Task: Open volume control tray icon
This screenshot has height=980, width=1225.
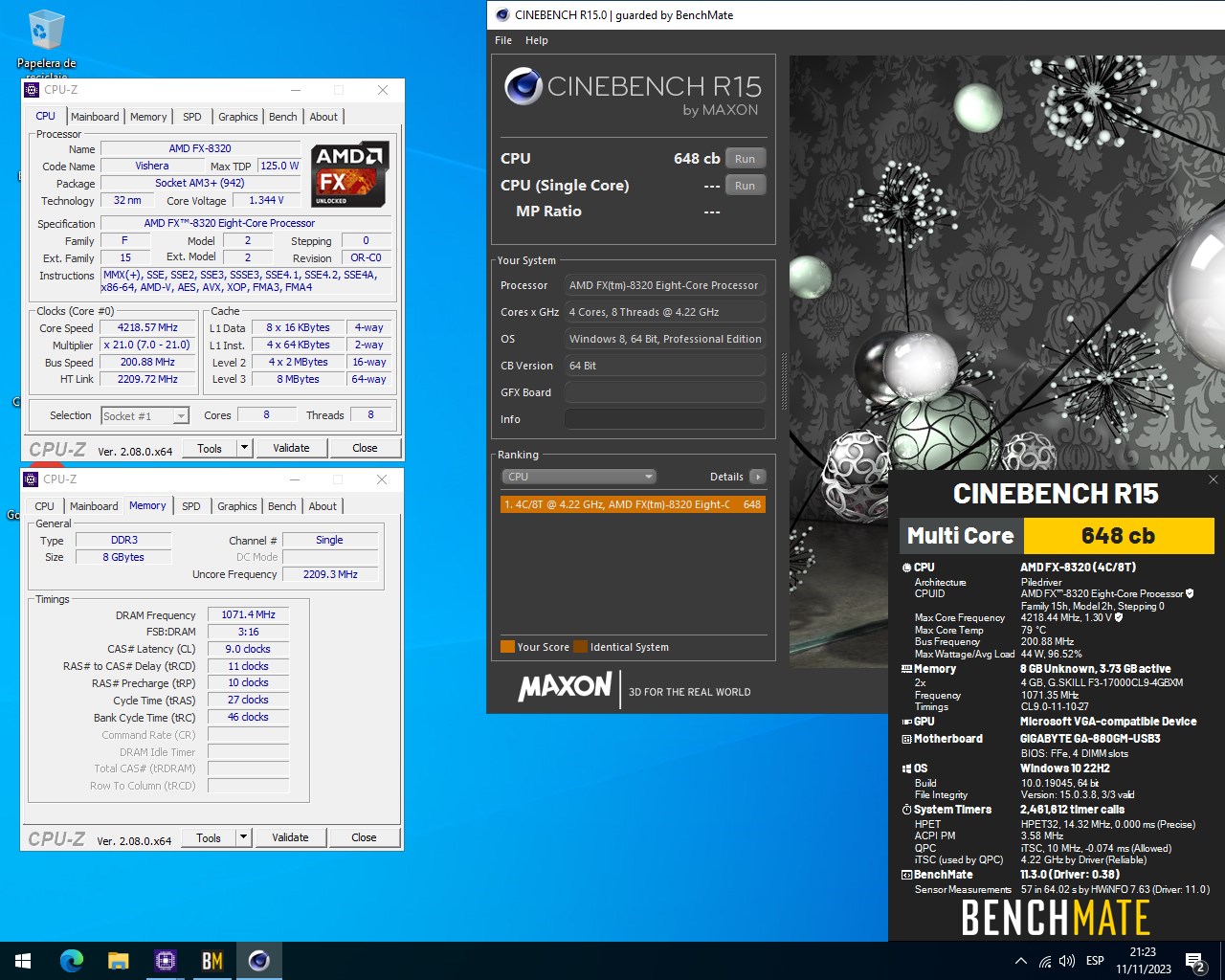Action: click(1067, 961)
